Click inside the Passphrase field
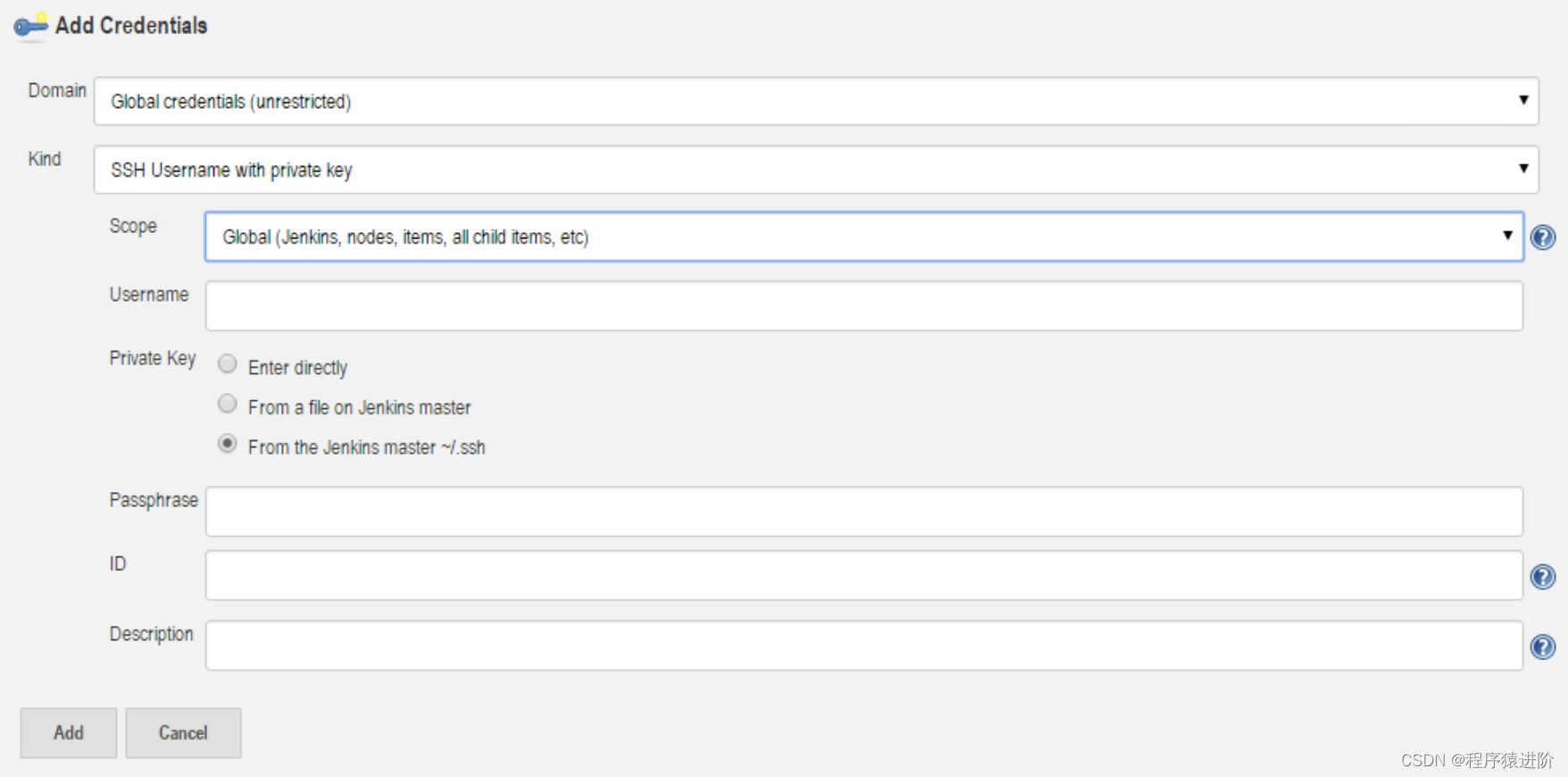 (864, 511)
